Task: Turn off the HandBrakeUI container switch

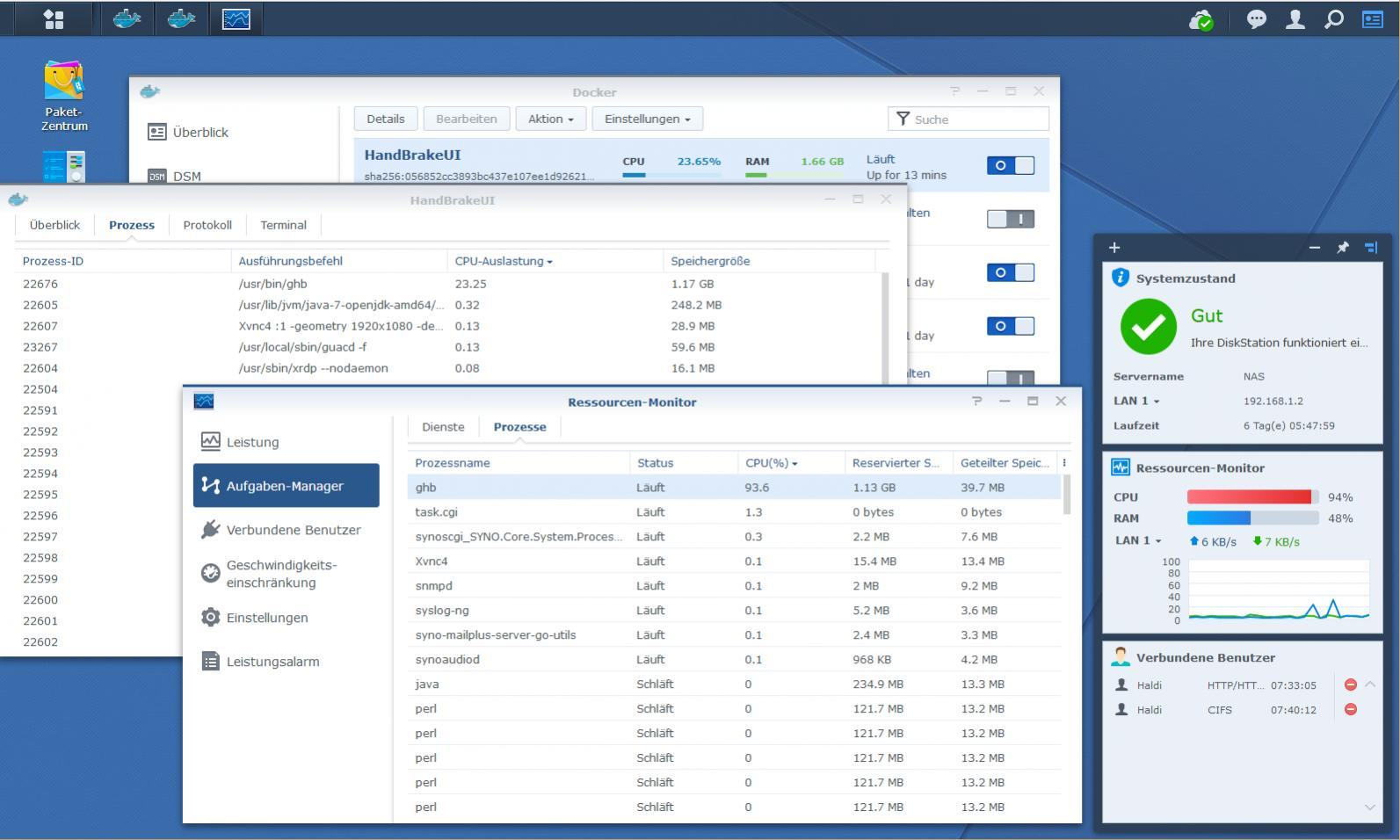Action: [1011, 165]
